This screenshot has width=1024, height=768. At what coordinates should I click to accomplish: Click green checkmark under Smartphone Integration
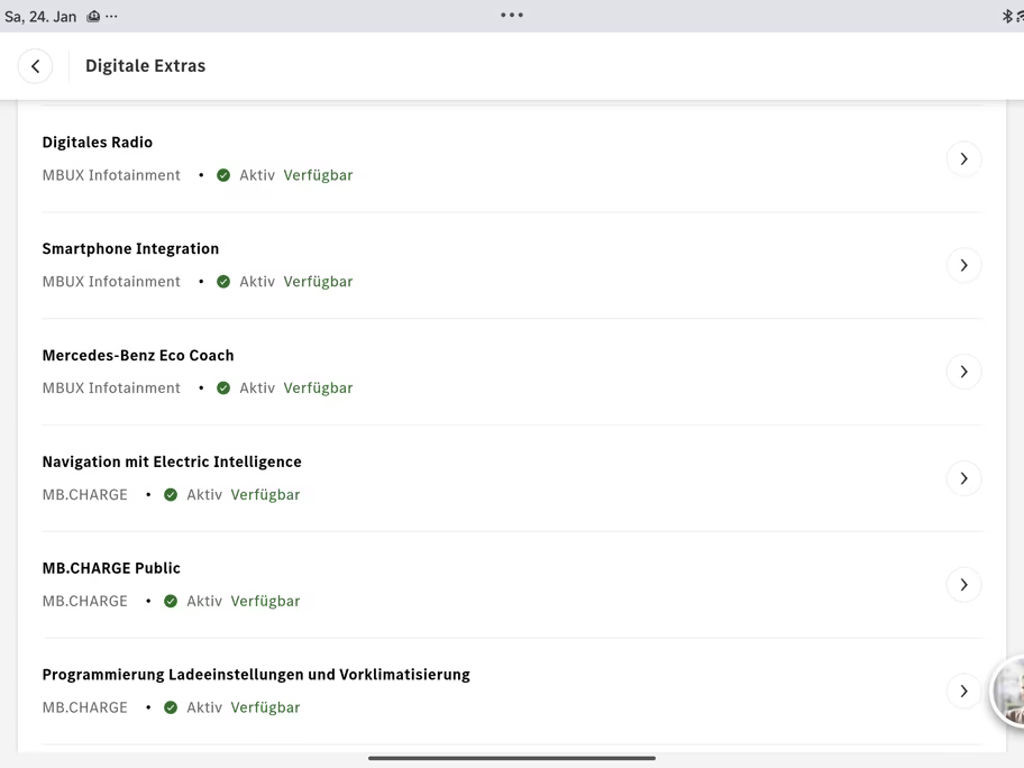[x=223, y=282]
